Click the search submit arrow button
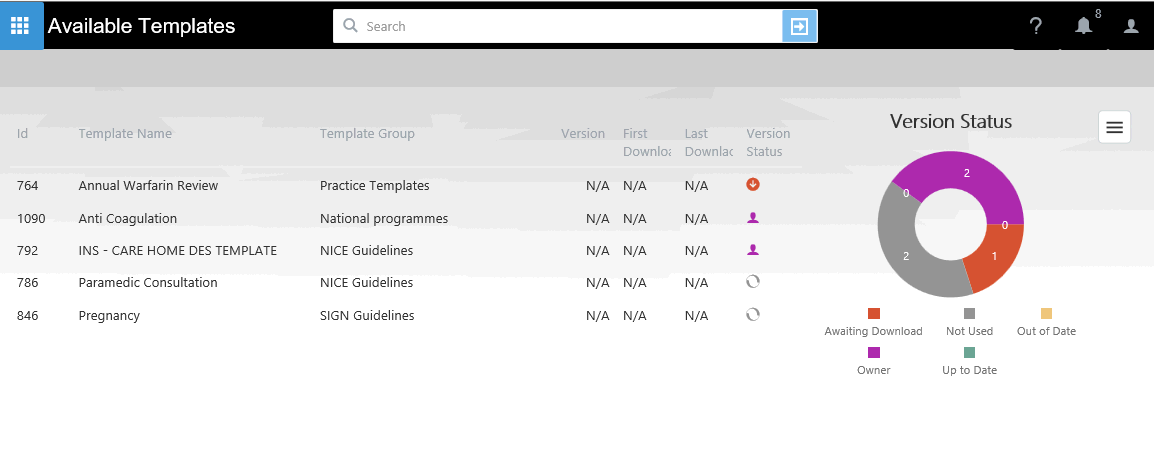This screenshot has height=461, width=1154. (x=799, y=26)
